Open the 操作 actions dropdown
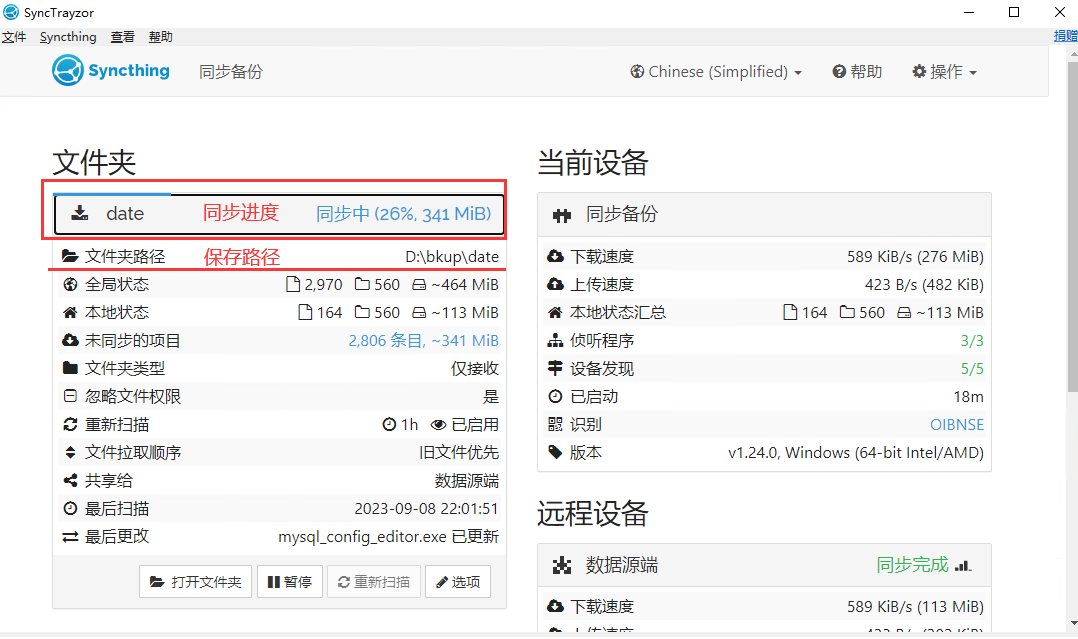The height and width of the screenshot is (639, 1078). [944, 72]
